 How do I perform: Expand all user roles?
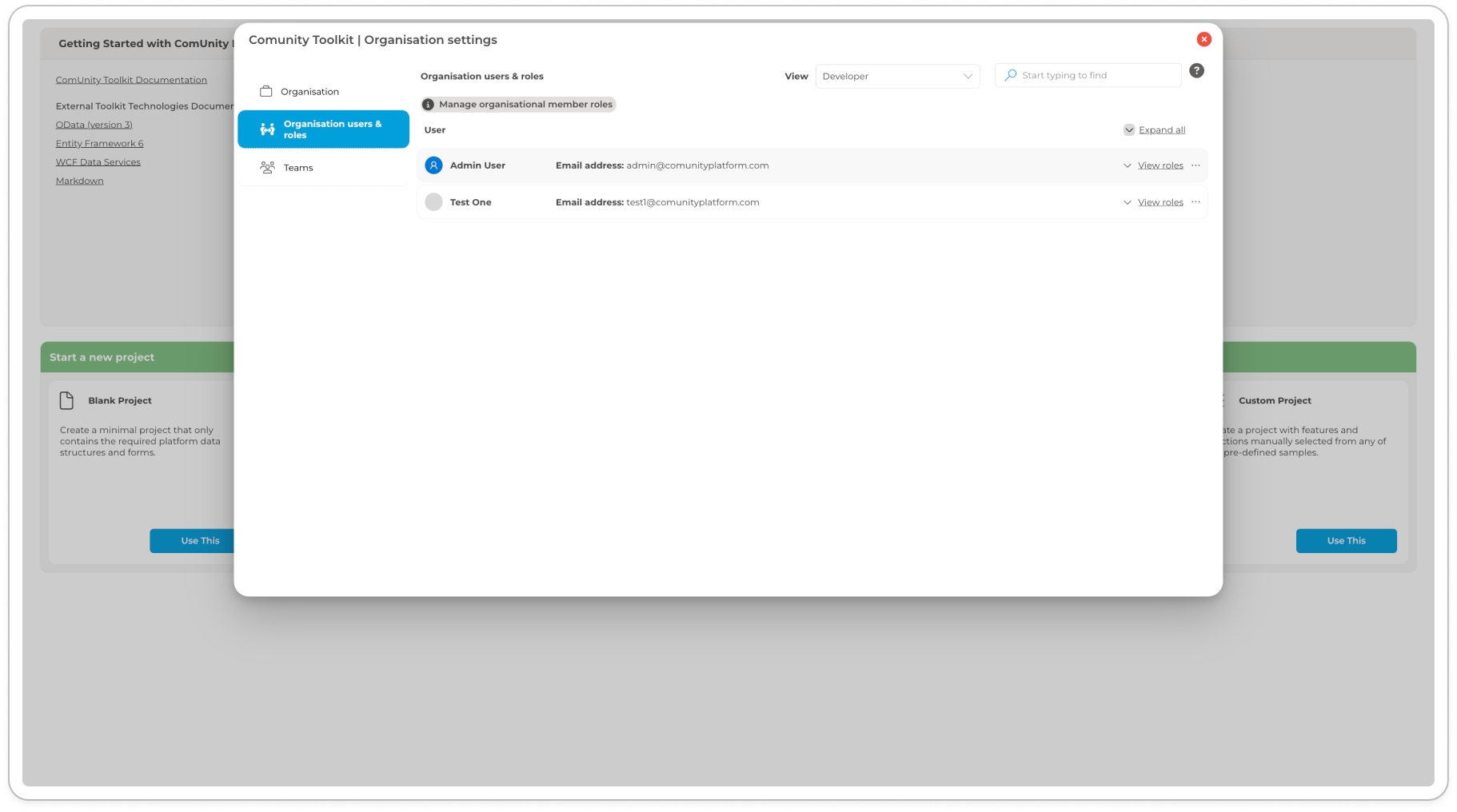pos(1161,130)
